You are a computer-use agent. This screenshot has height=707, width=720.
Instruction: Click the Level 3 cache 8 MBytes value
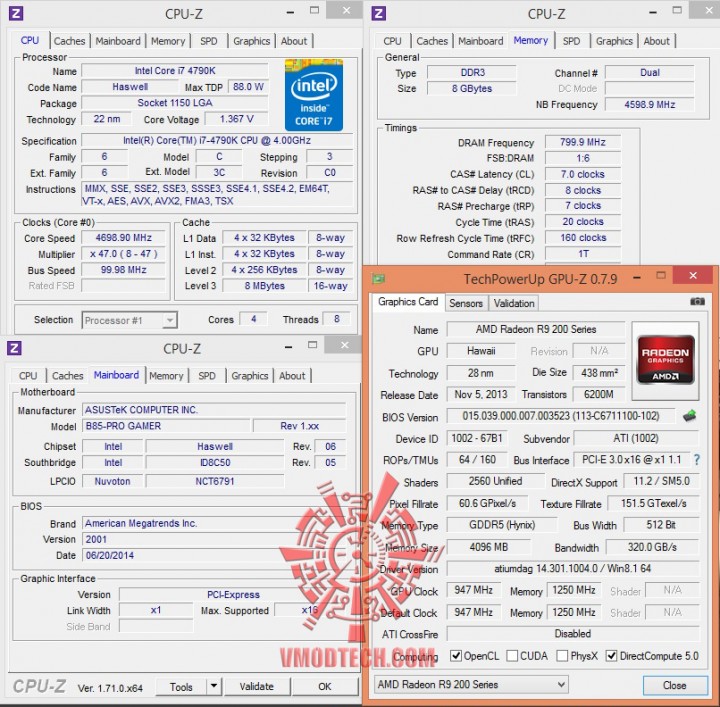(x=264, y=286)
